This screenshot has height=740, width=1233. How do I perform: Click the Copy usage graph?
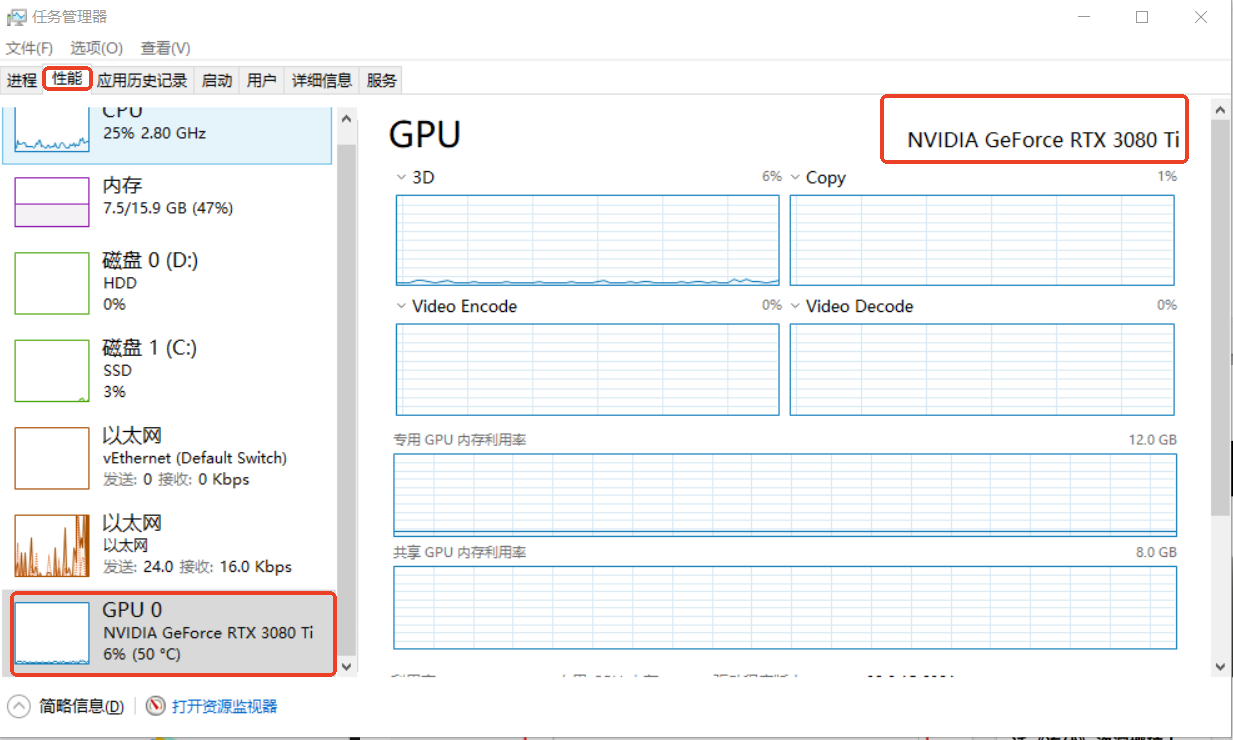click(982, 240)
